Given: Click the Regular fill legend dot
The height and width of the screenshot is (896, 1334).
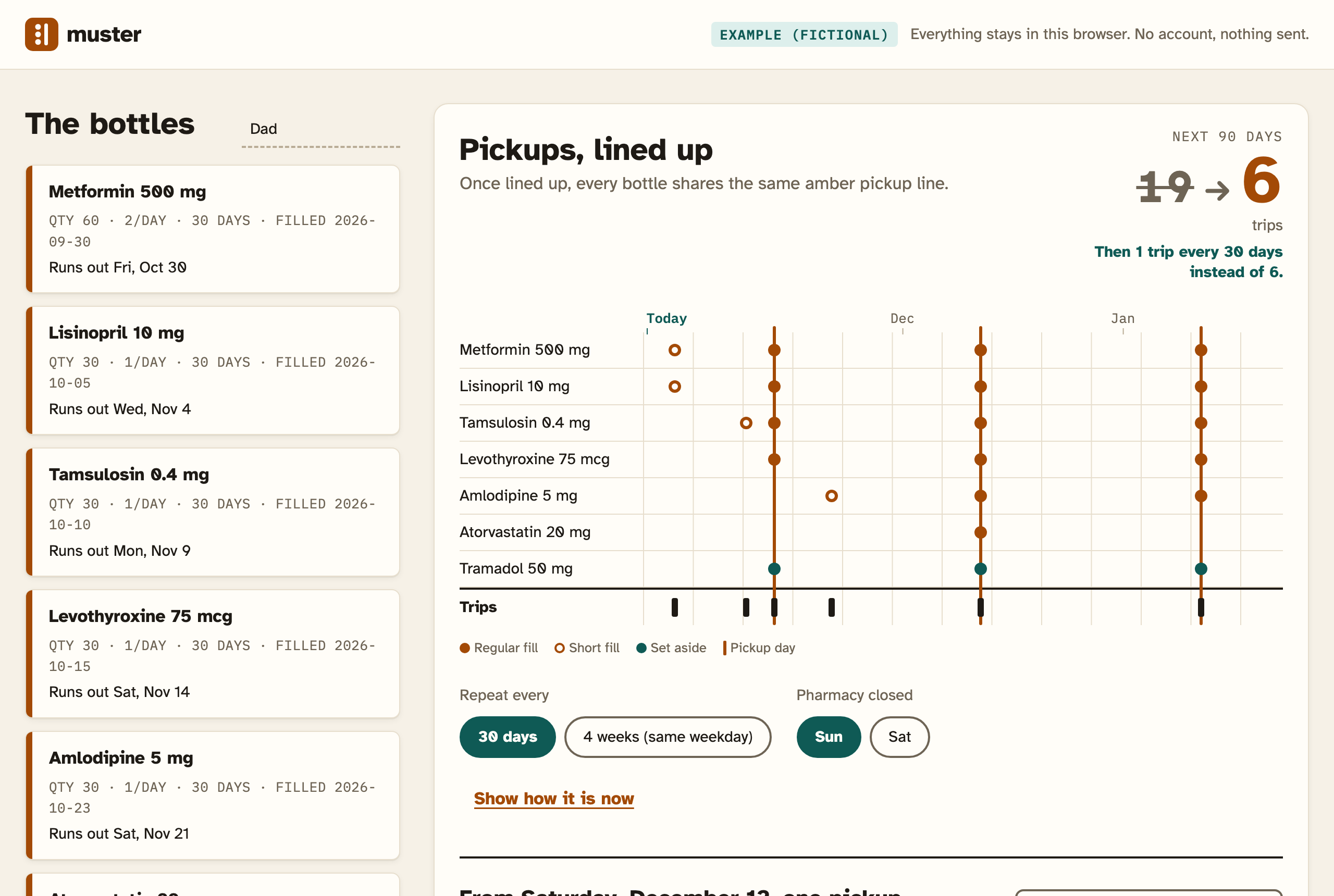Looking at the screenshot, I should (465, 648).
